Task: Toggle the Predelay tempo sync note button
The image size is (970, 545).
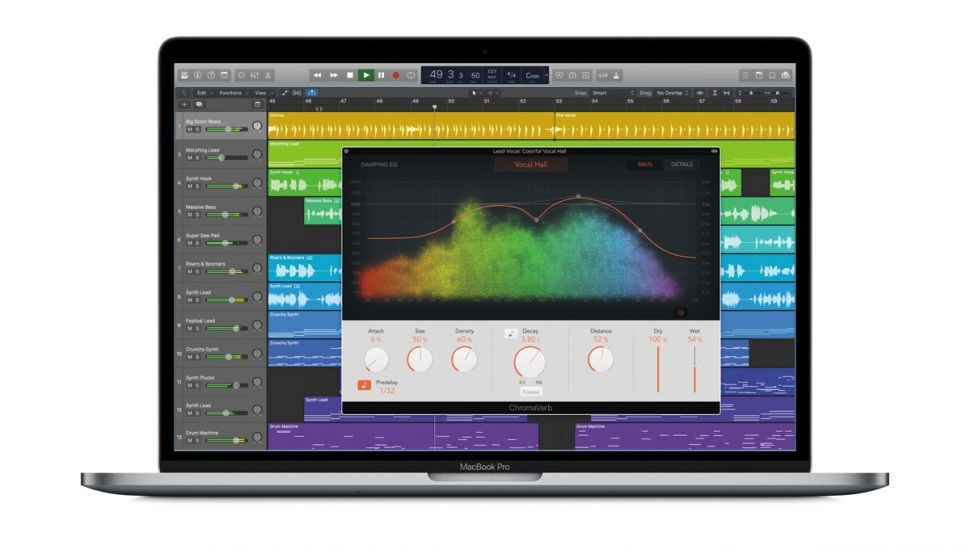Action: pyautogui.click(x=364, y=385)
